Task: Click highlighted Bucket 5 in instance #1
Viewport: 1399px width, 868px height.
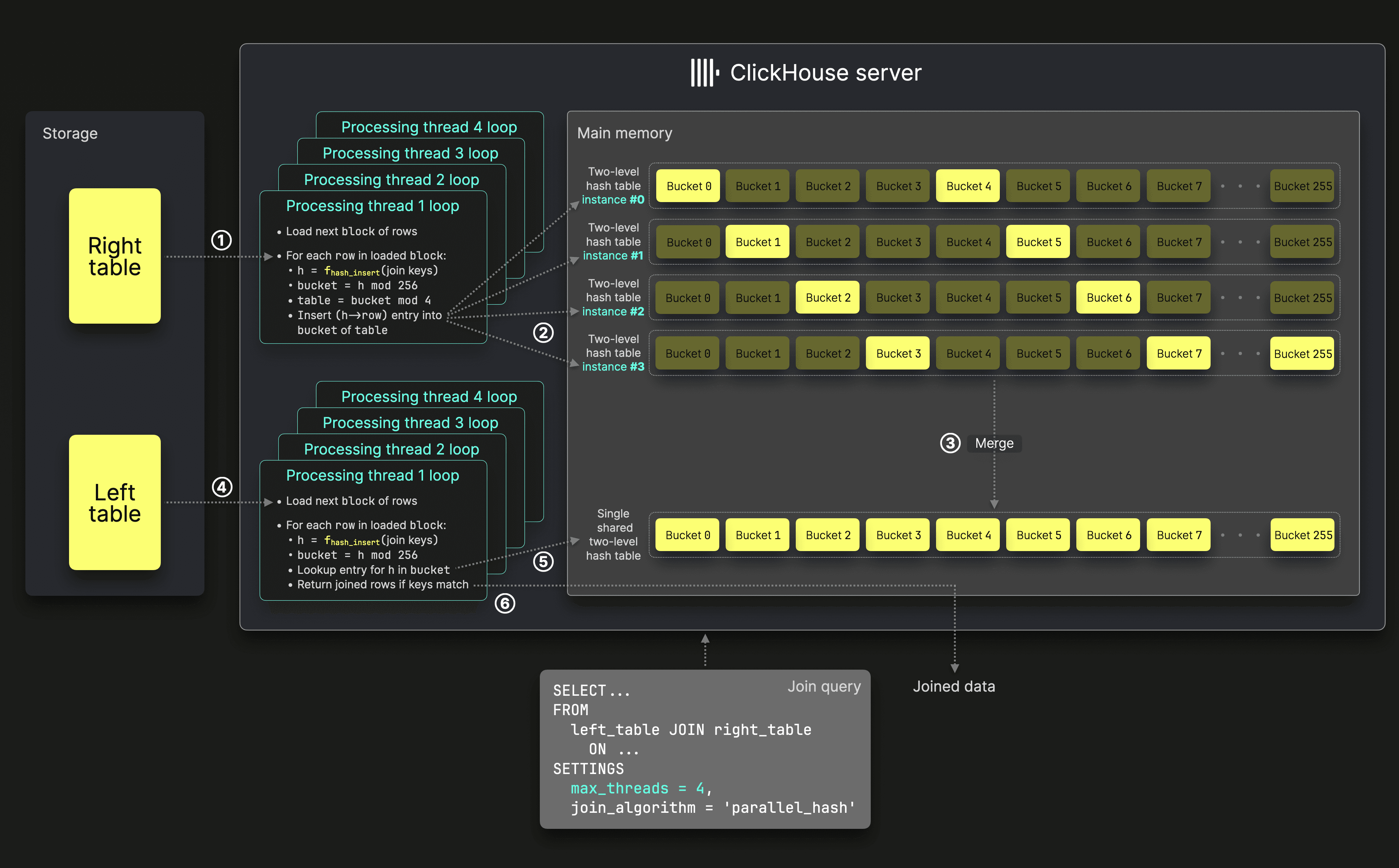Action: coord(1038,242)
